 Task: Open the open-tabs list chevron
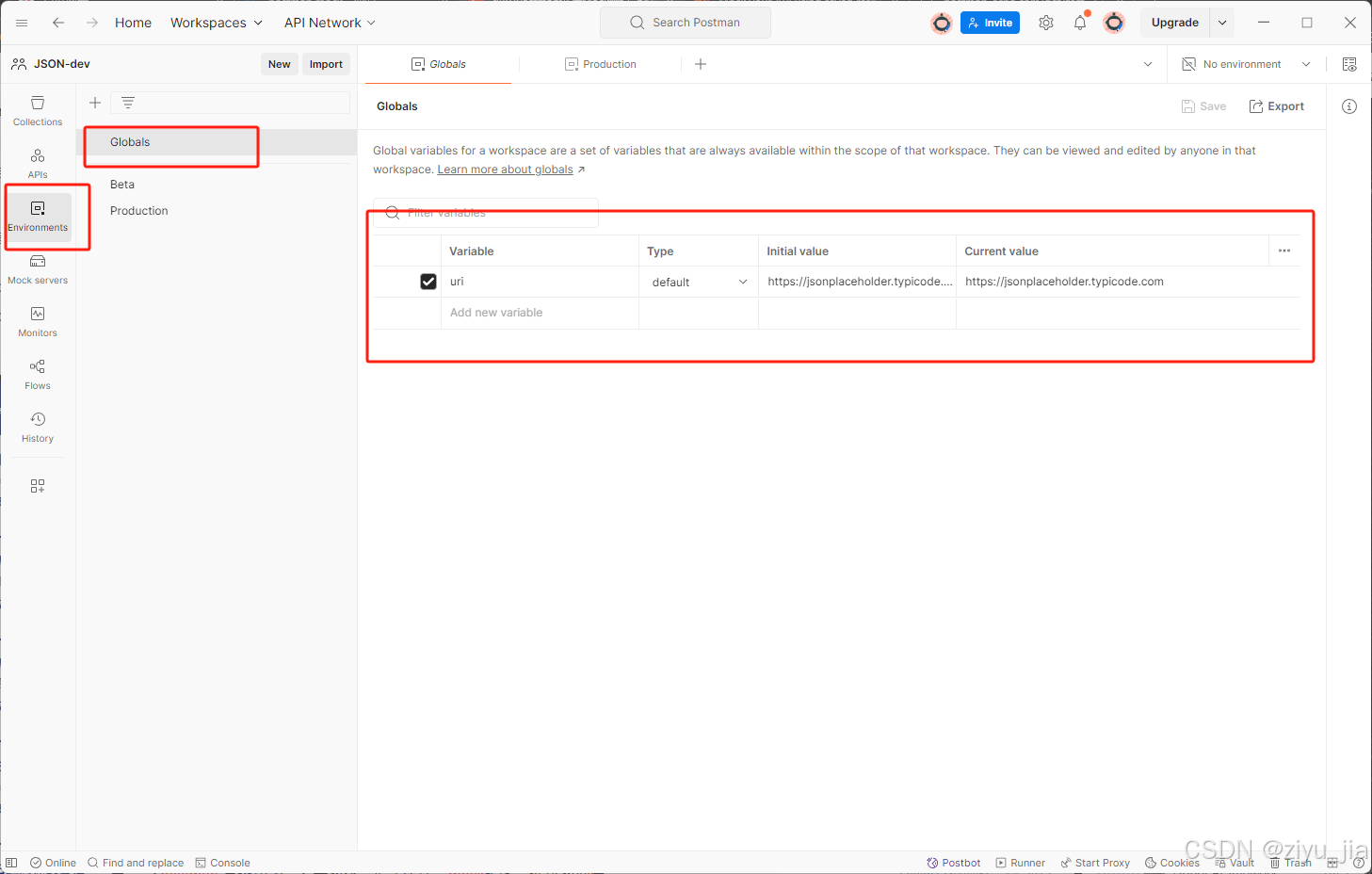[x=1148, y=64]
